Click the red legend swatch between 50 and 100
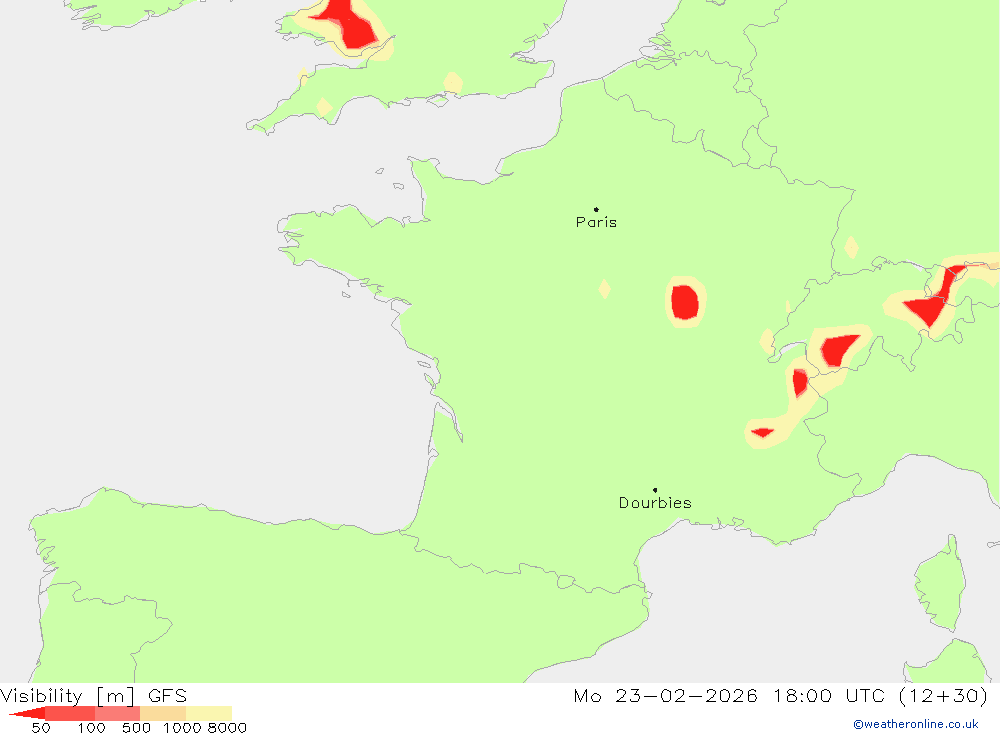Image resolution: width=1000 pixels, height=733 pixels. 70,713
